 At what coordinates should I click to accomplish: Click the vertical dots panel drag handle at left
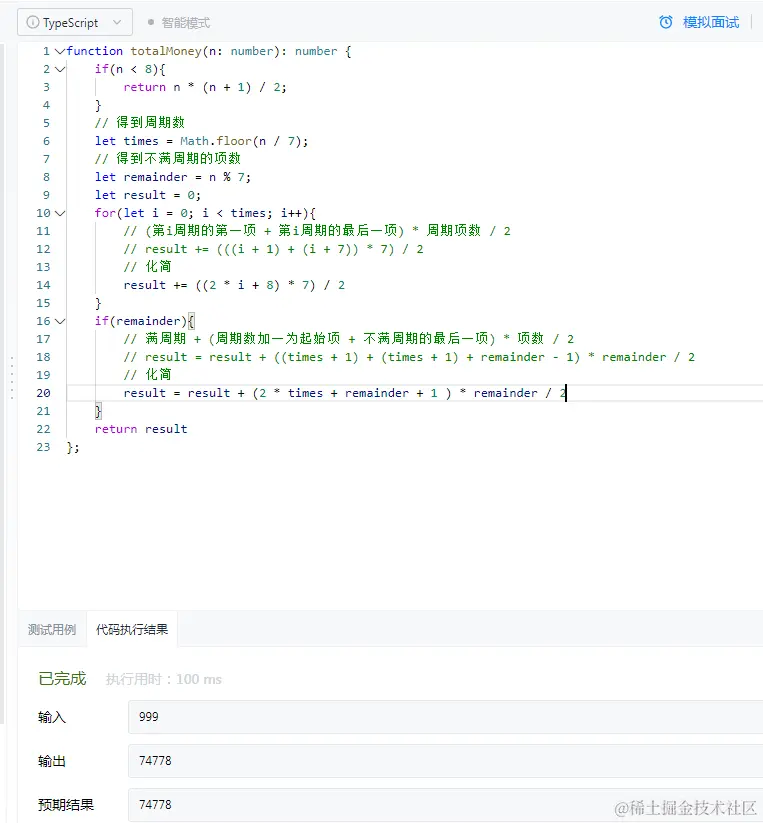tap(12, 378)
